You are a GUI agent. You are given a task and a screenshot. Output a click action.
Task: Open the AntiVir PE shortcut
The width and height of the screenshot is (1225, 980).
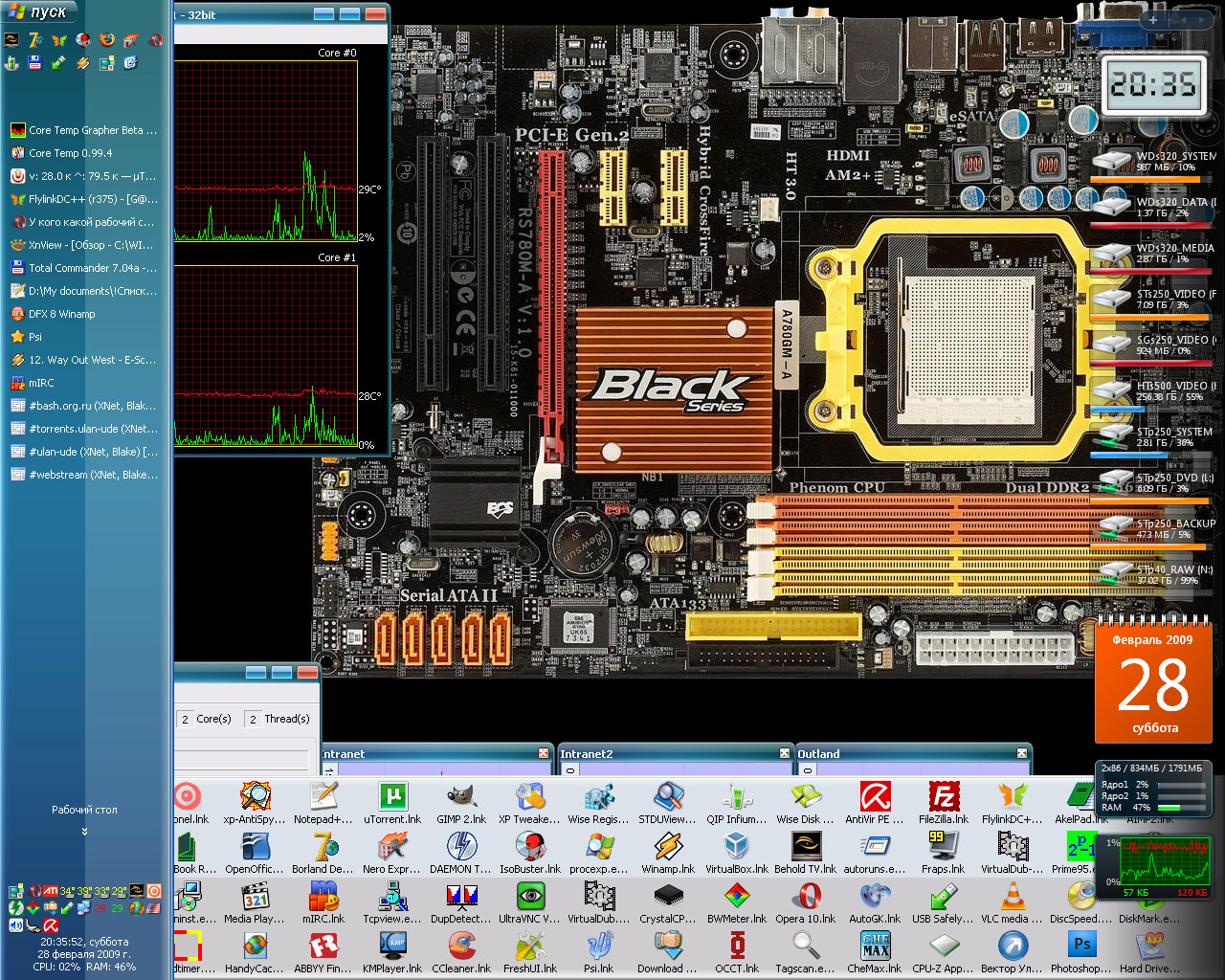(875, 796)
